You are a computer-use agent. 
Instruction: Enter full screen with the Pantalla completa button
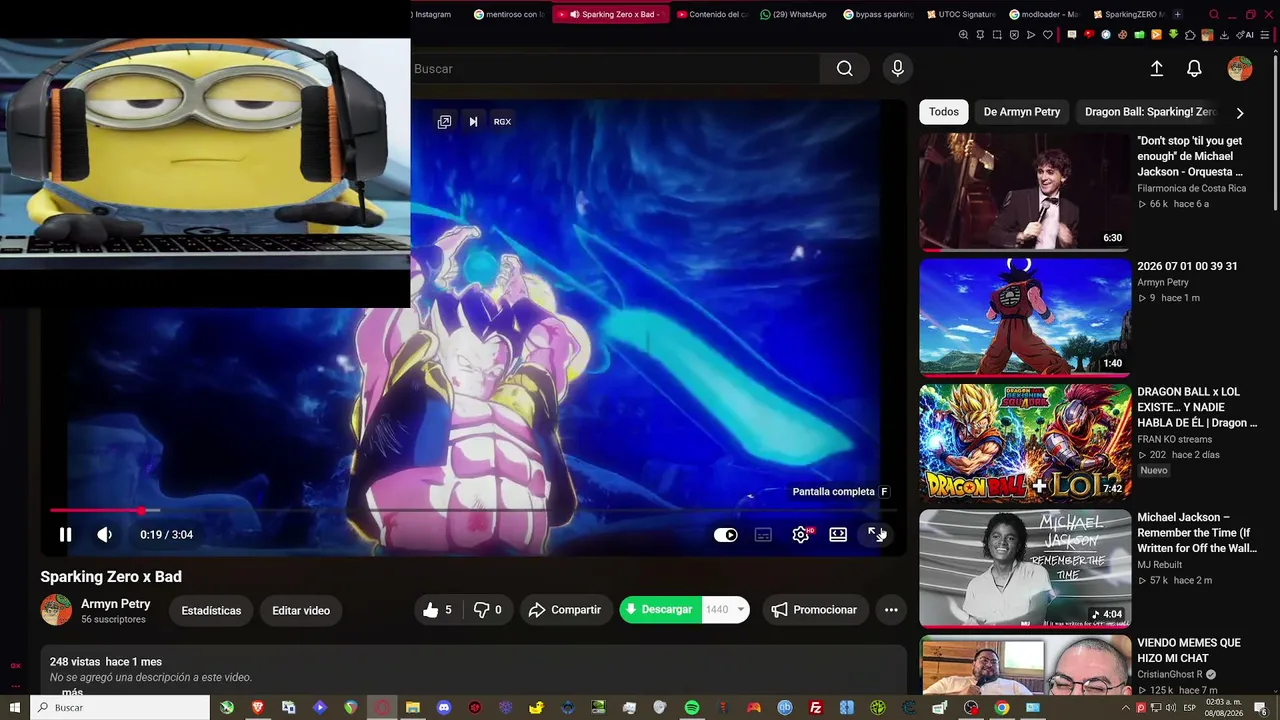point(876,535)
